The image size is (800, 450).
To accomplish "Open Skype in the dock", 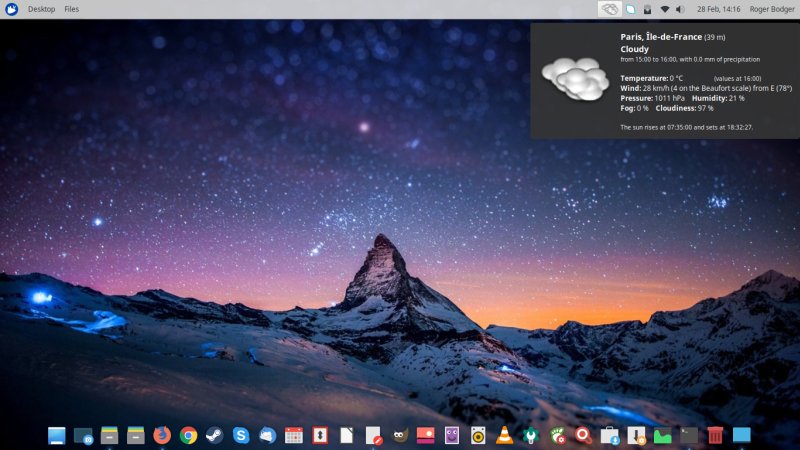I will 241,435.
